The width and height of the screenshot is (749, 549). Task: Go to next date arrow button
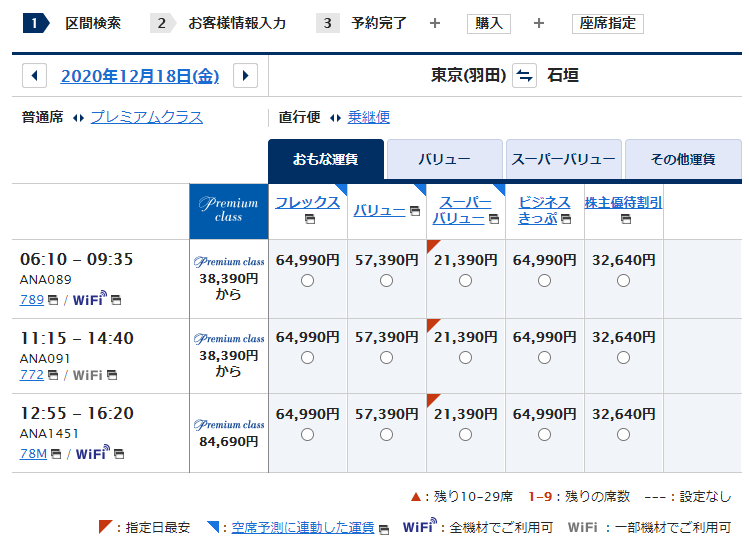click(245, 75)
